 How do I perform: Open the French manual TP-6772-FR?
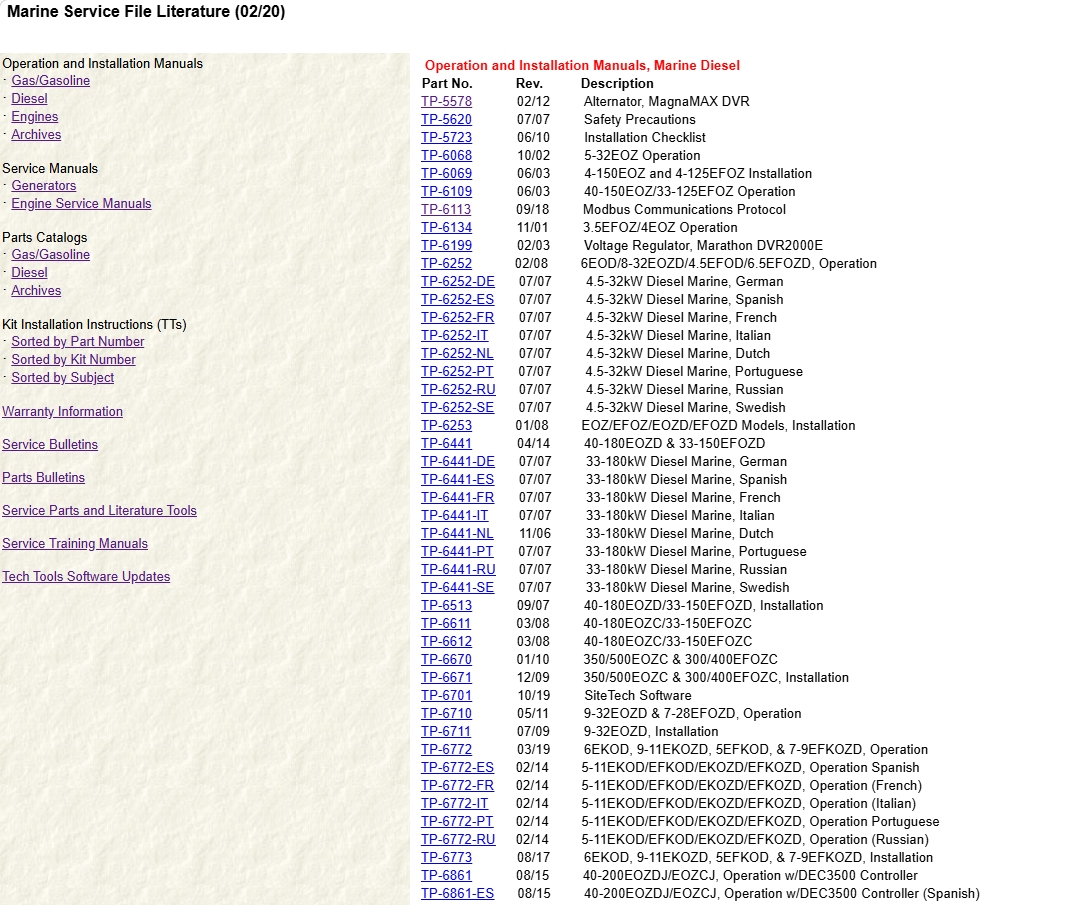click(x=457, y=786)
